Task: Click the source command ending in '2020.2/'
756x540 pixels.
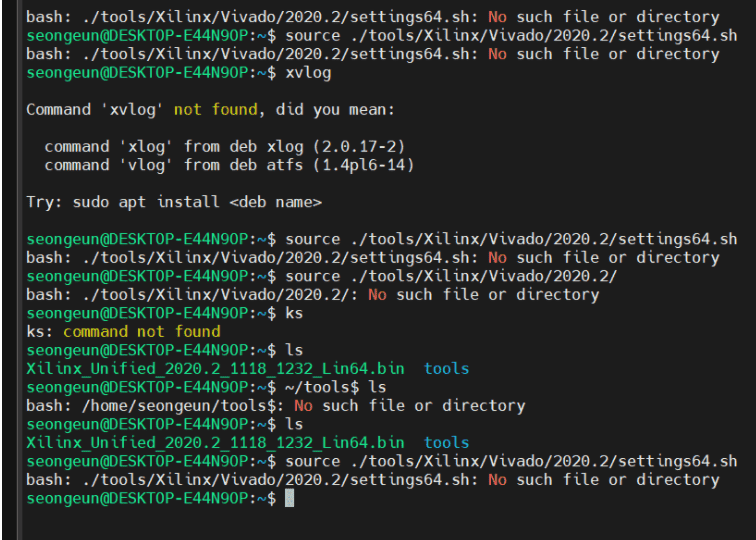Action: [451, 276]
